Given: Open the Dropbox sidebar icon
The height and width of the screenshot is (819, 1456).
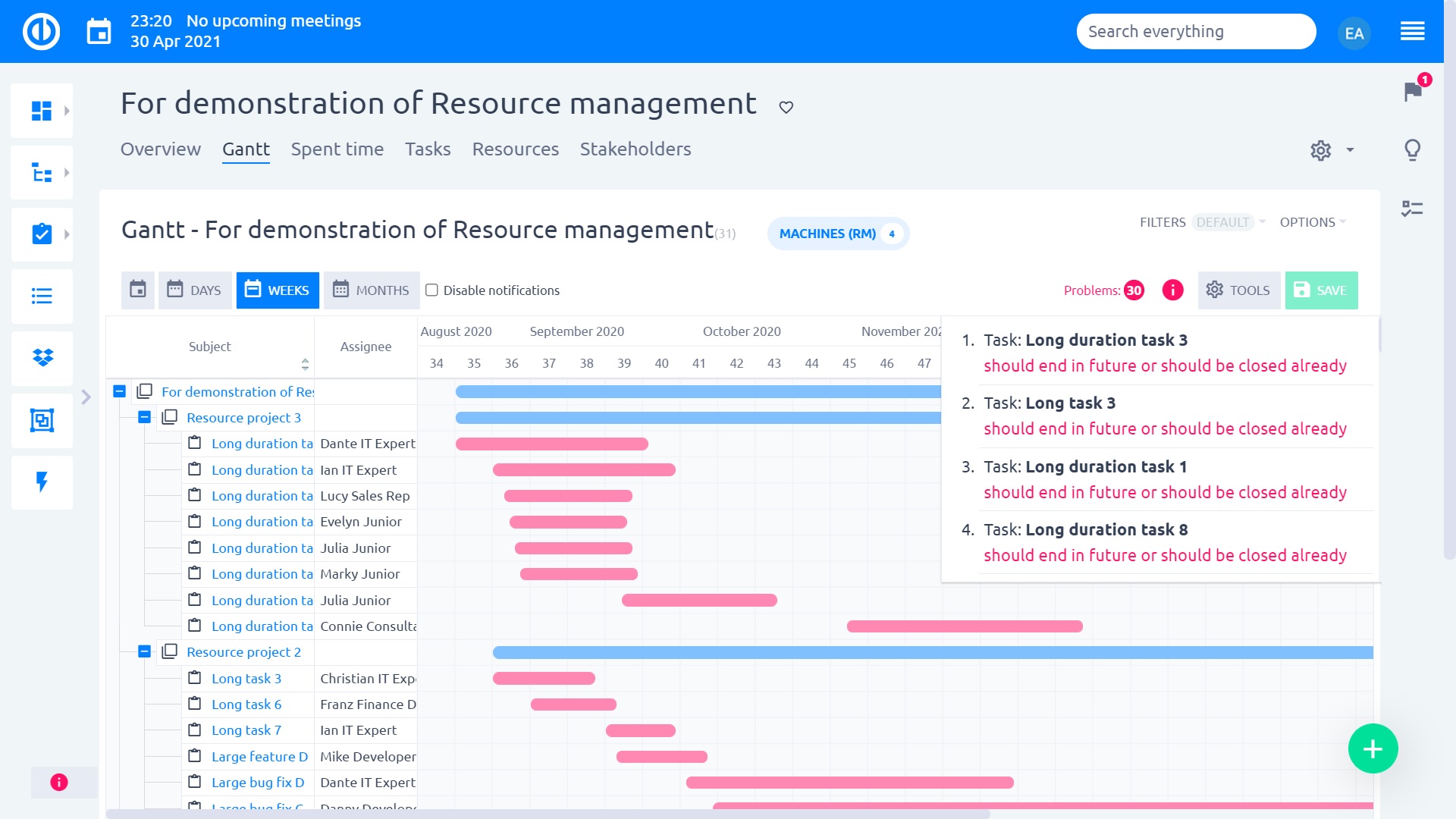Looking at the screenshot, I should [42, 357].
